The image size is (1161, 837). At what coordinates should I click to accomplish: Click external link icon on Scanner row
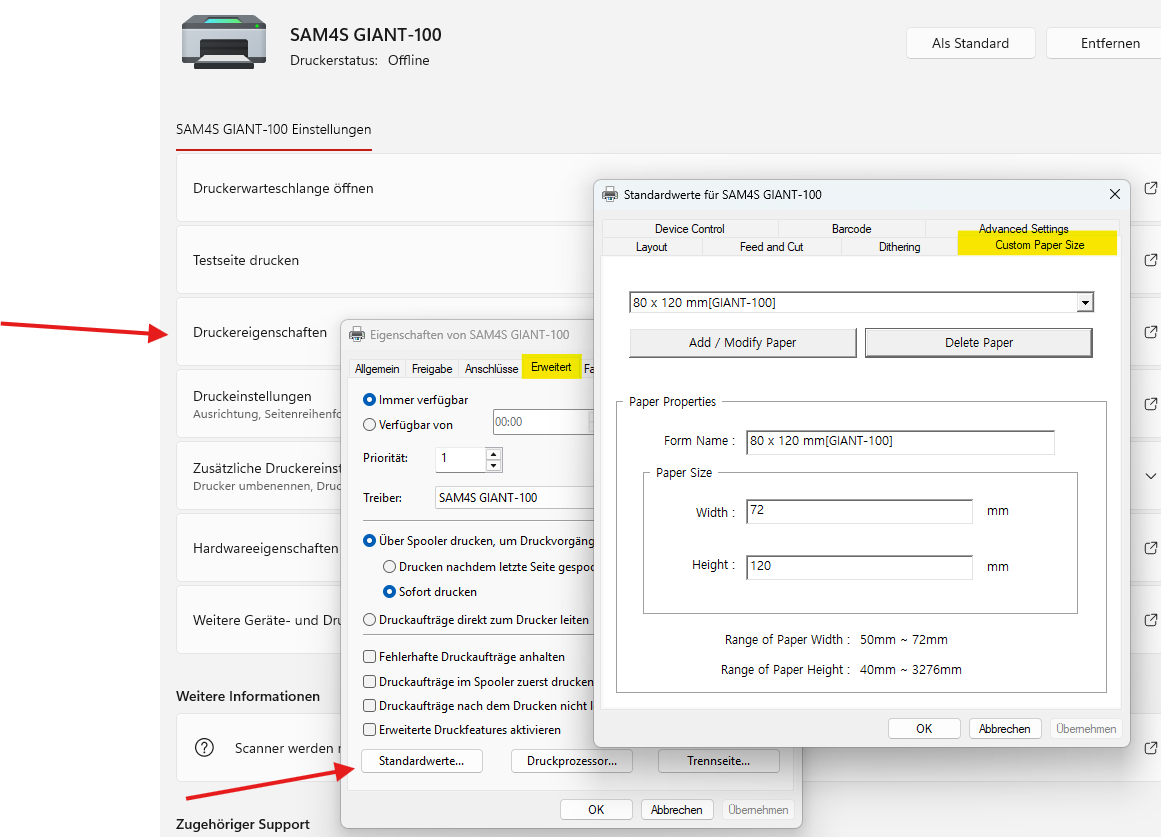point(1151,748)
